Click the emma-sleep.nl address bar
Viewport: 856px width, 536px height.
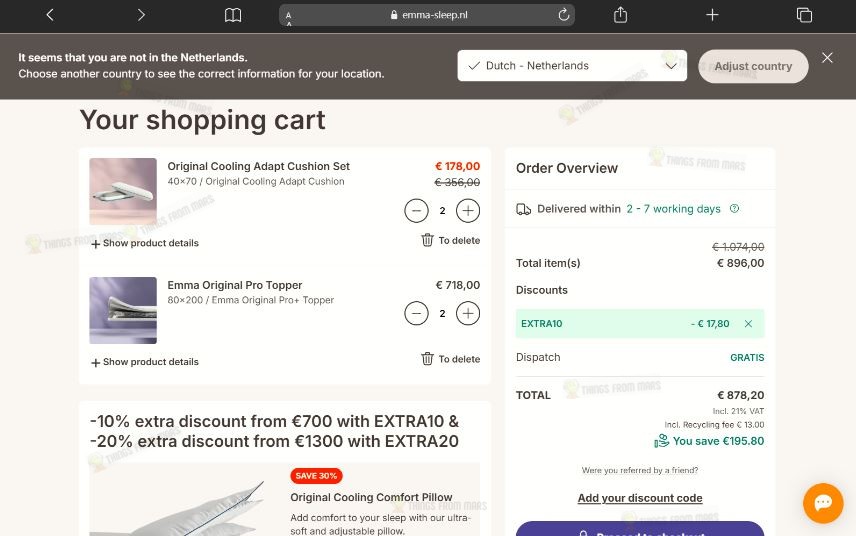coord(426,15)
